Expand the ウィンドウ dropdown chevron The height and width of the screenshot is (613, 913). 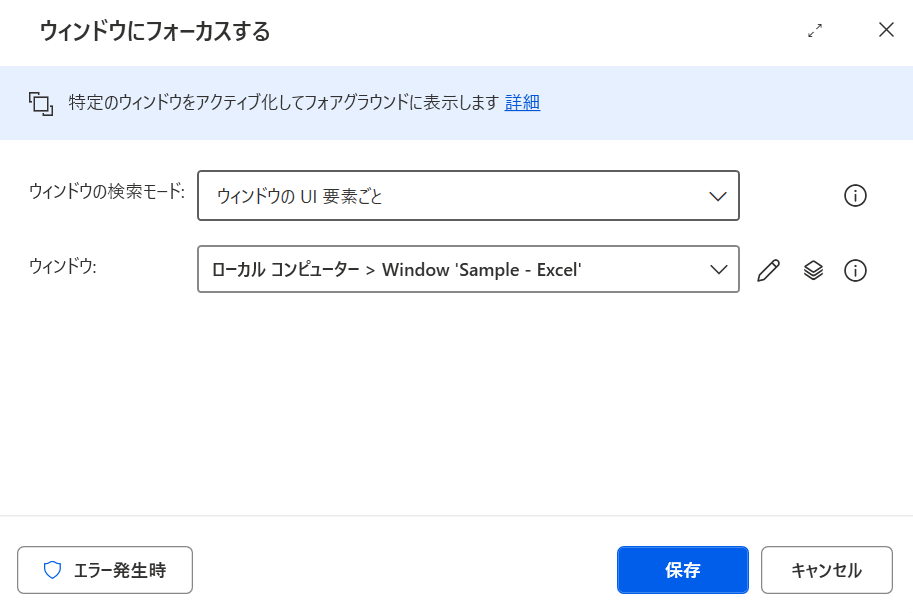pyautogui.click(x=719, y=270)
